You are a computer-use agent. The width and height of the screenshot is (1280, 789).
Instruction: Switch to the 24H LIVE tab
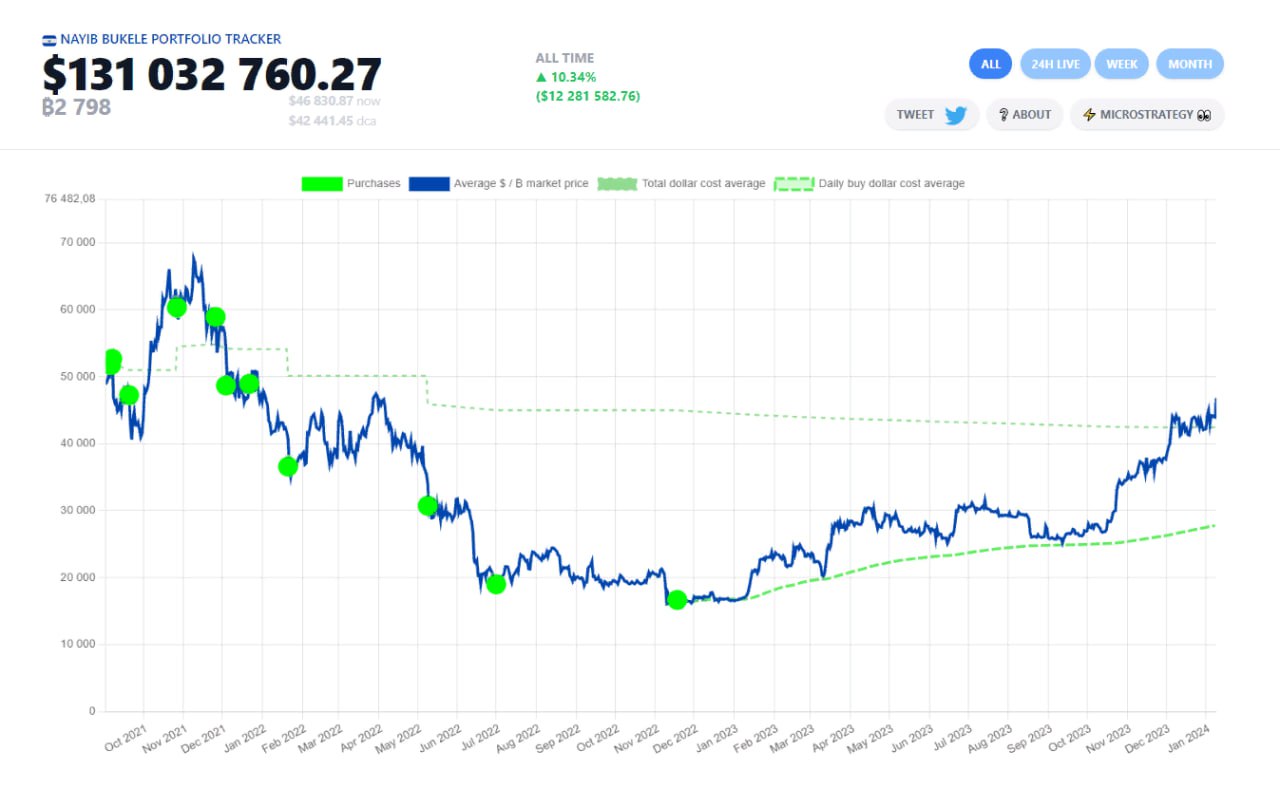click(1055, 64)
